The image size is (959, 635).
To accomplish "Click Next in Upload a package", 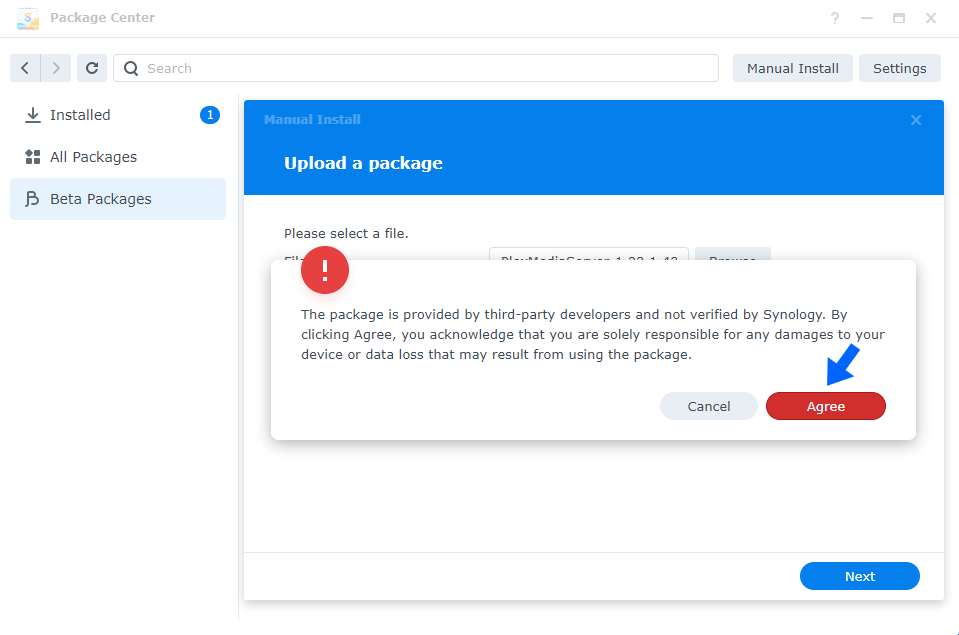I will [860, 576].
